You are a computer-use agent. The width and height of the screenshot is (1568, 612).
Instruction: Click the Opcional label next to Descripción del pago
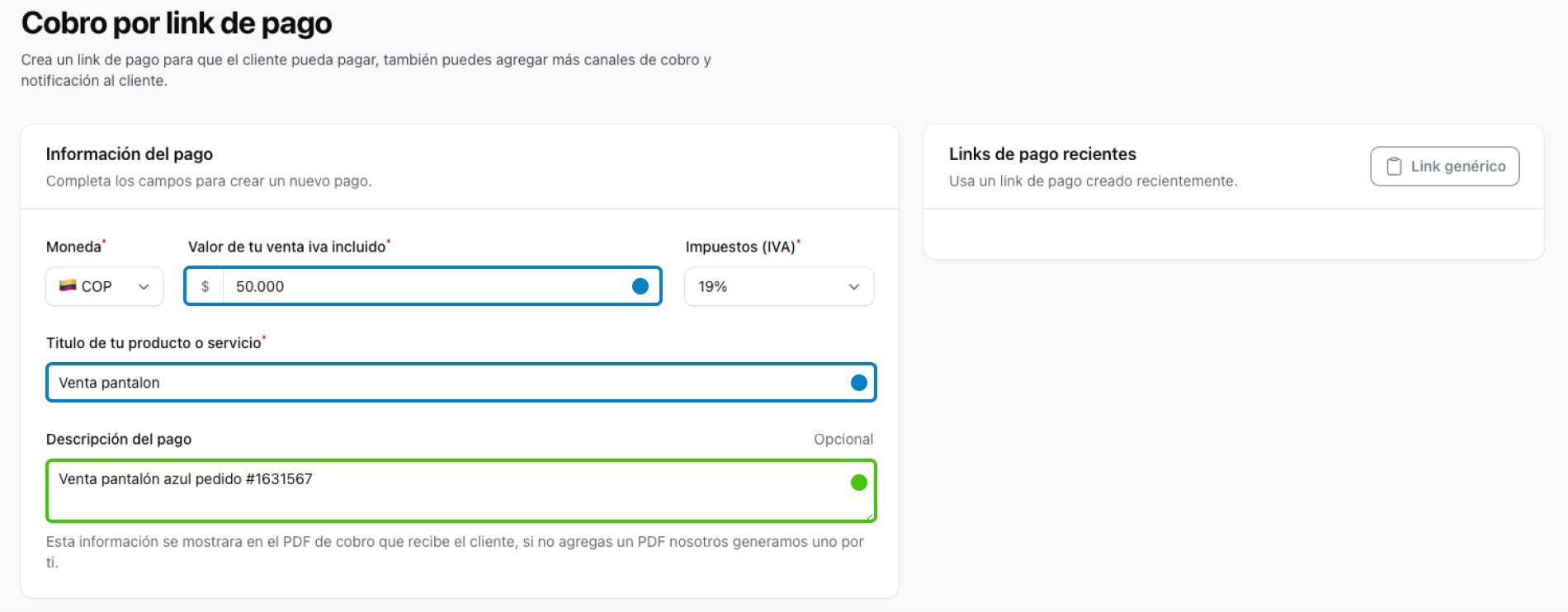pyautogui.click(x=844, y=439)
